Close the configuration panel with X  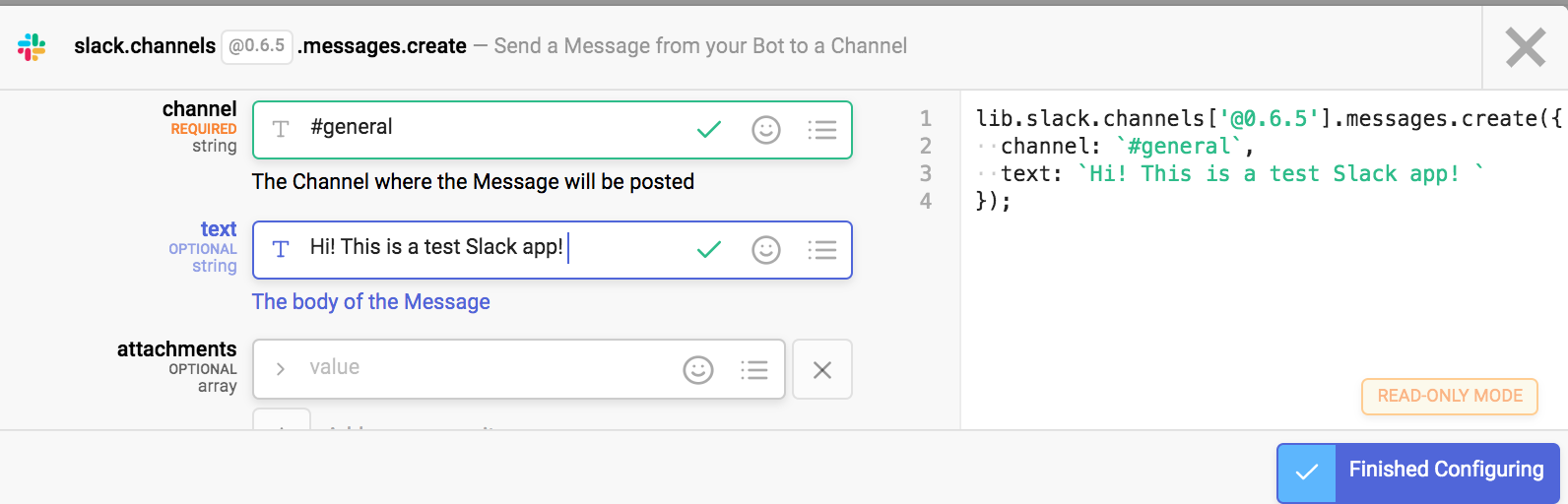1526,47
